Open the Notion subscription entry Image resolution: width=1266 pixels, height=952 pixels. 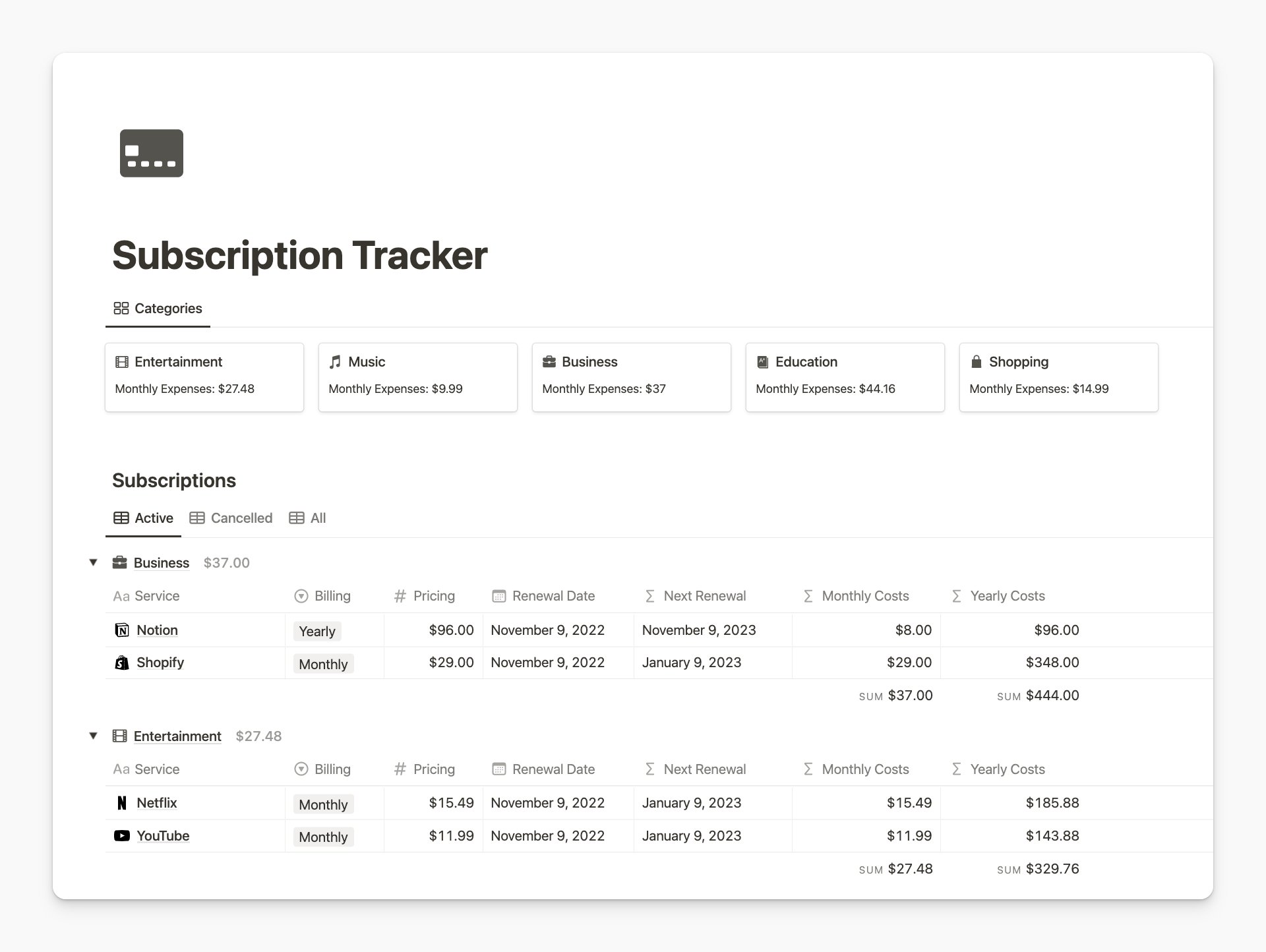tap(156, 630)
